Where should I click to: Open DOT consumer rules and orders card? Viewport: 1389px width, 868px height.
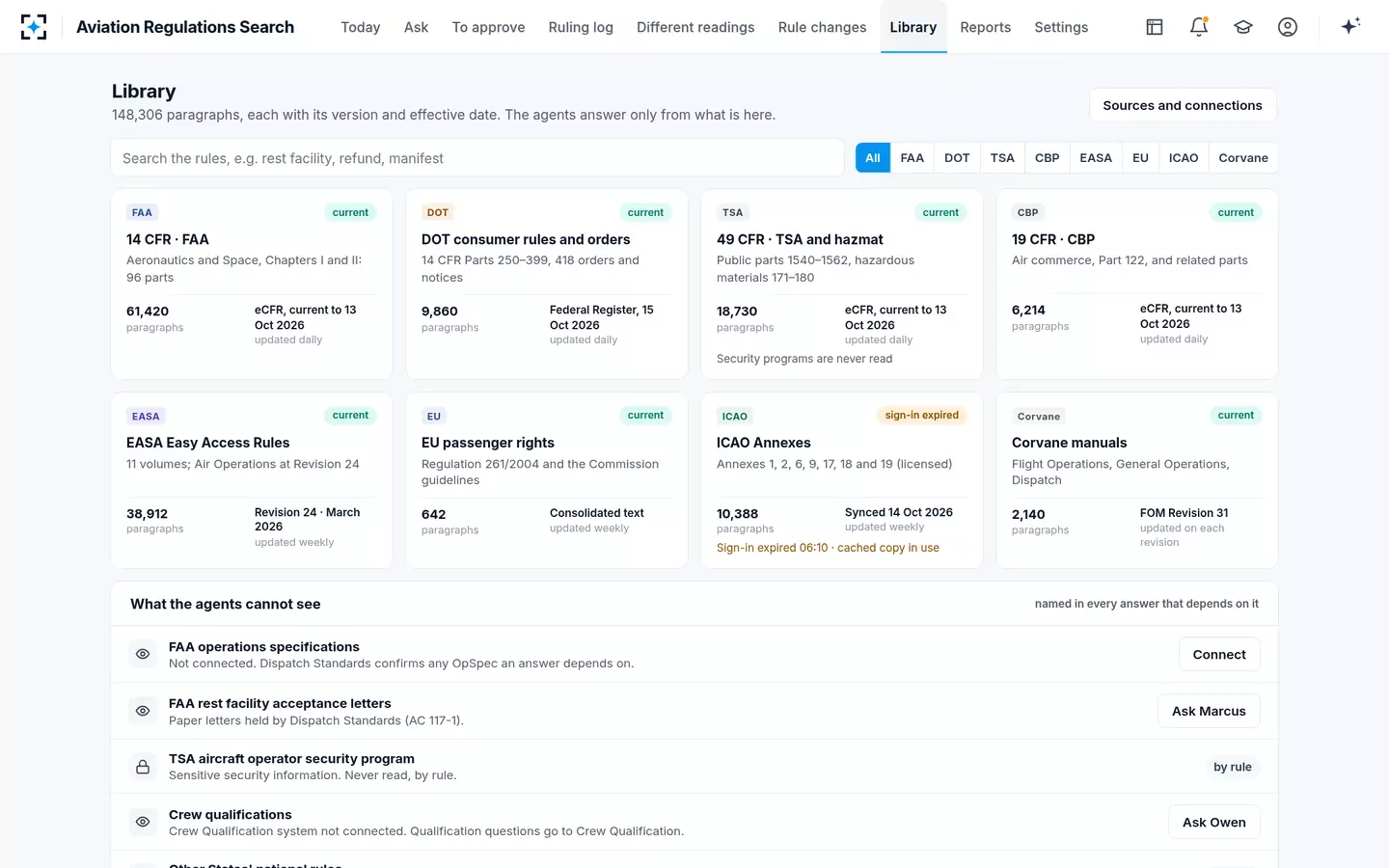pyautogui.click(x=547, y=285)
